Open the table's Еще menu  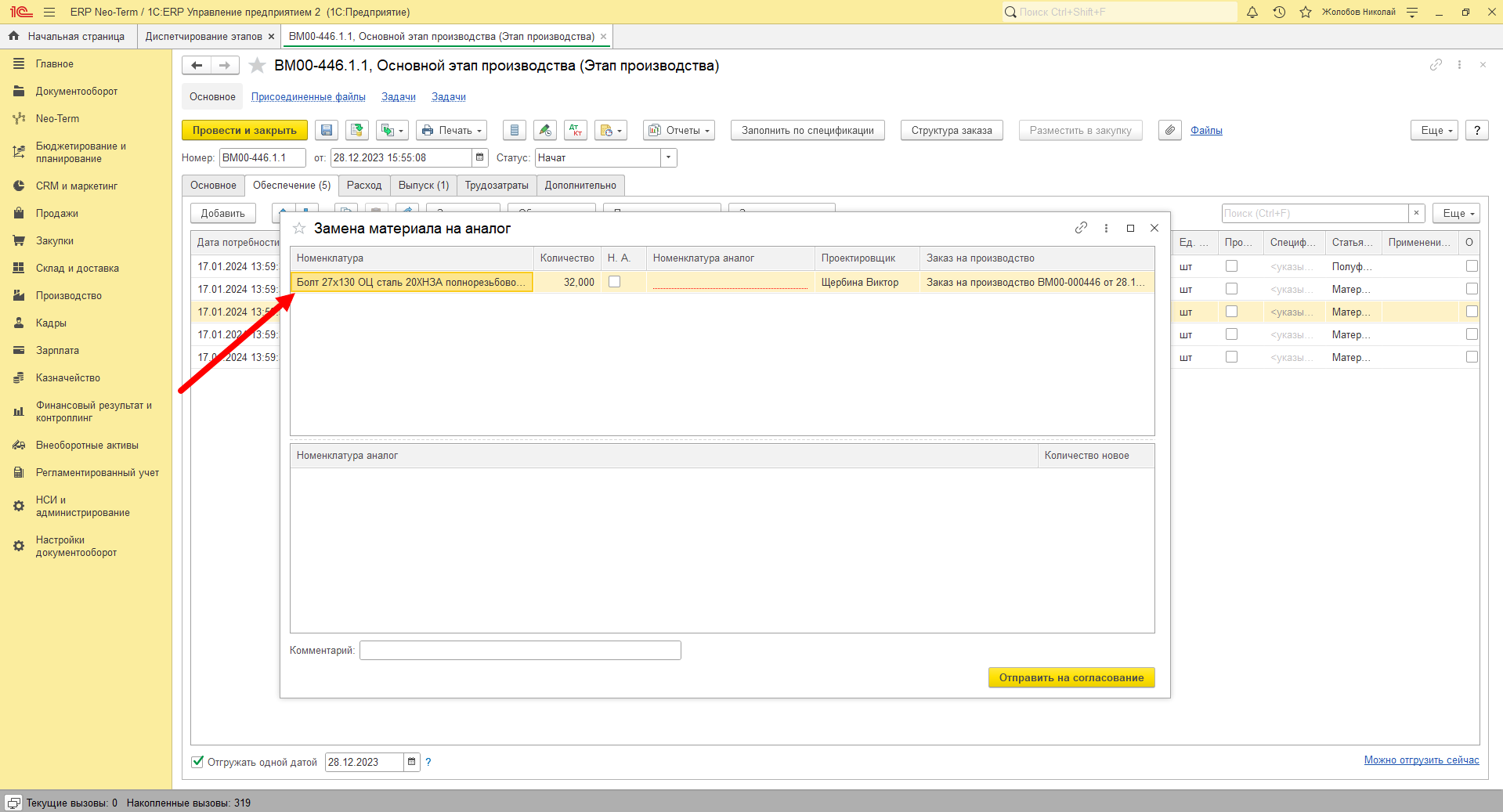click(1456, 213)
